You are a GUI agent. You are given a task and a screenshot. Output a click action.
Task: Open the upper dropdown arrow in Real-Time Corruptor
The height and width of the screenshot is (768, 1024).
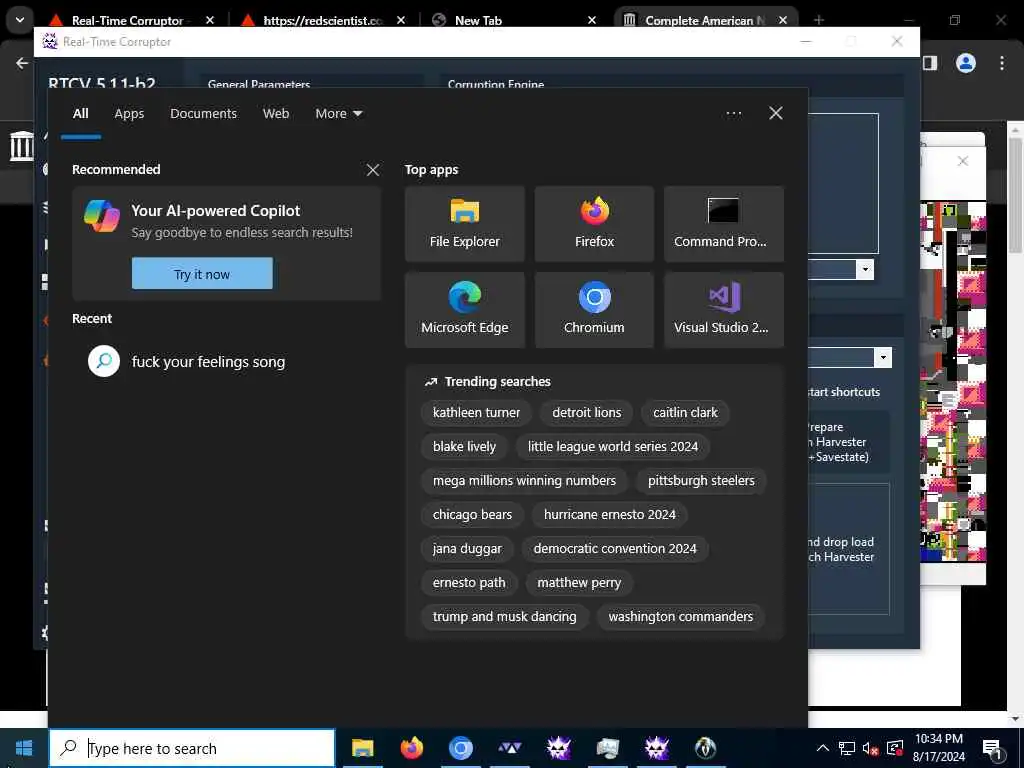865,269
